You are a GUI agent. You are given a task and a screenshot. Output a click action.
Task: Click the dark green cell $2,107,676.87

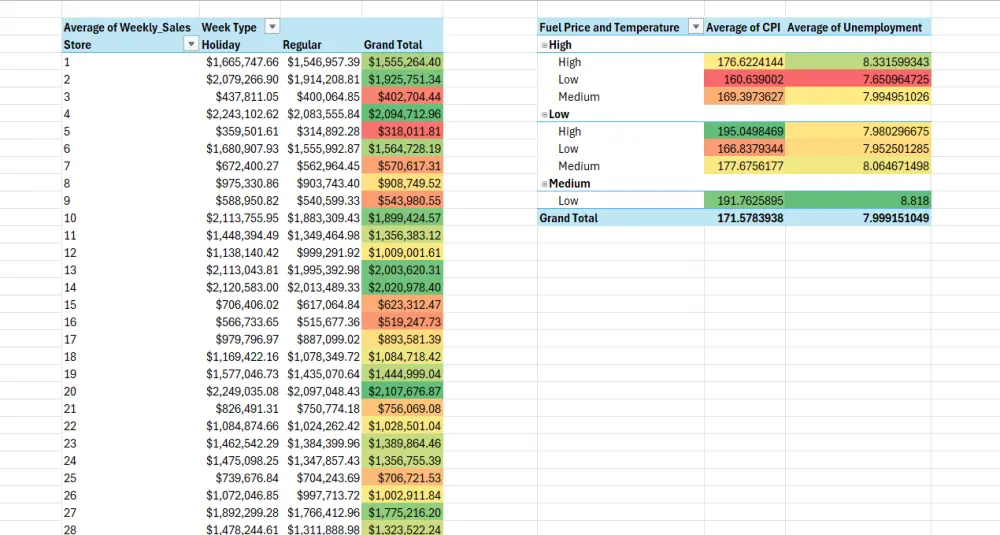(403, 391)
